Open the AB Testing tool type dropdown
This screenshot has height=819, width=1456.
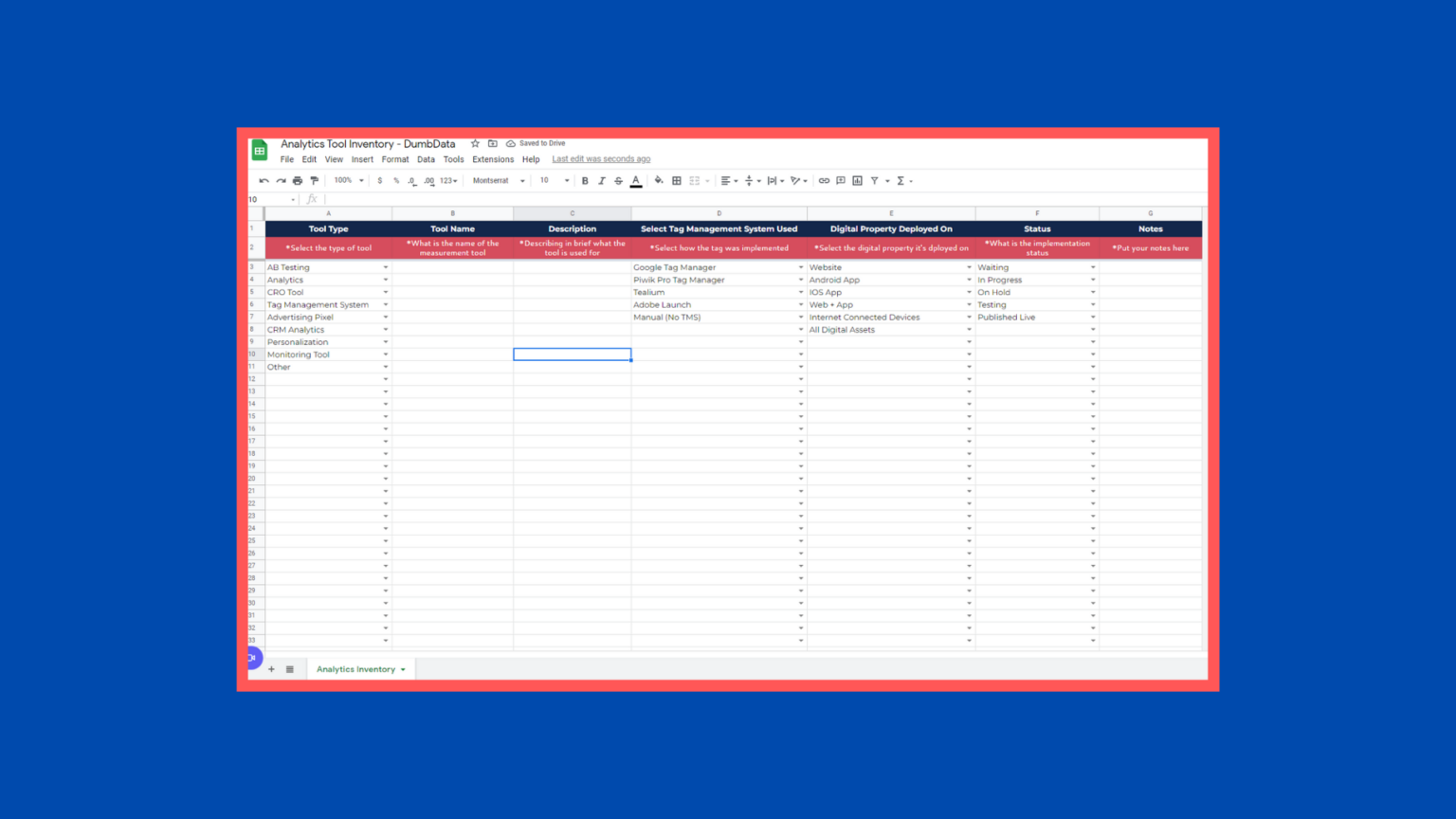[385, 267]
